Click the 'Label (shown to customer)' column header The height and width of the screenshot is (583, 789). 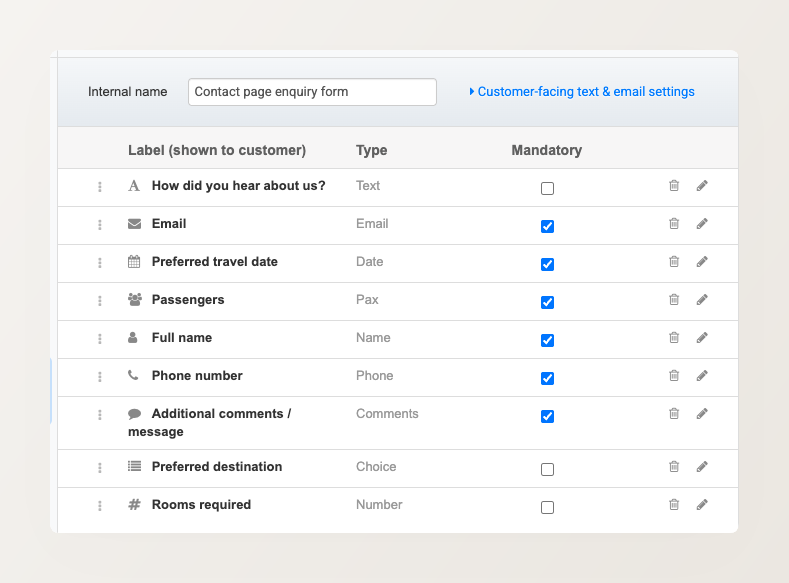click(x=217, y=150)
